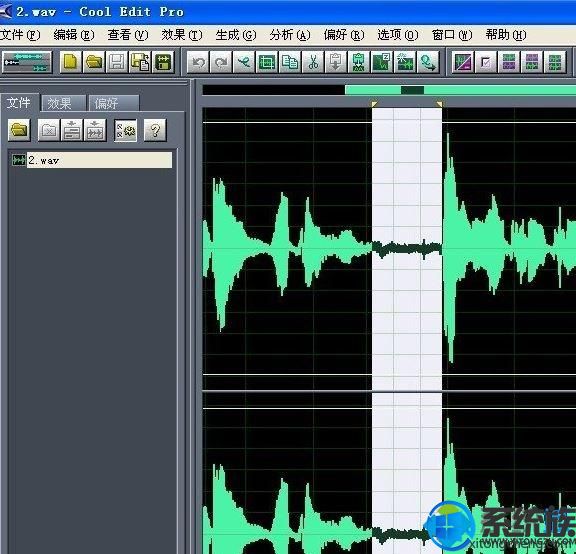Click the waveform icon beside 2.wav

pos(18,160)
